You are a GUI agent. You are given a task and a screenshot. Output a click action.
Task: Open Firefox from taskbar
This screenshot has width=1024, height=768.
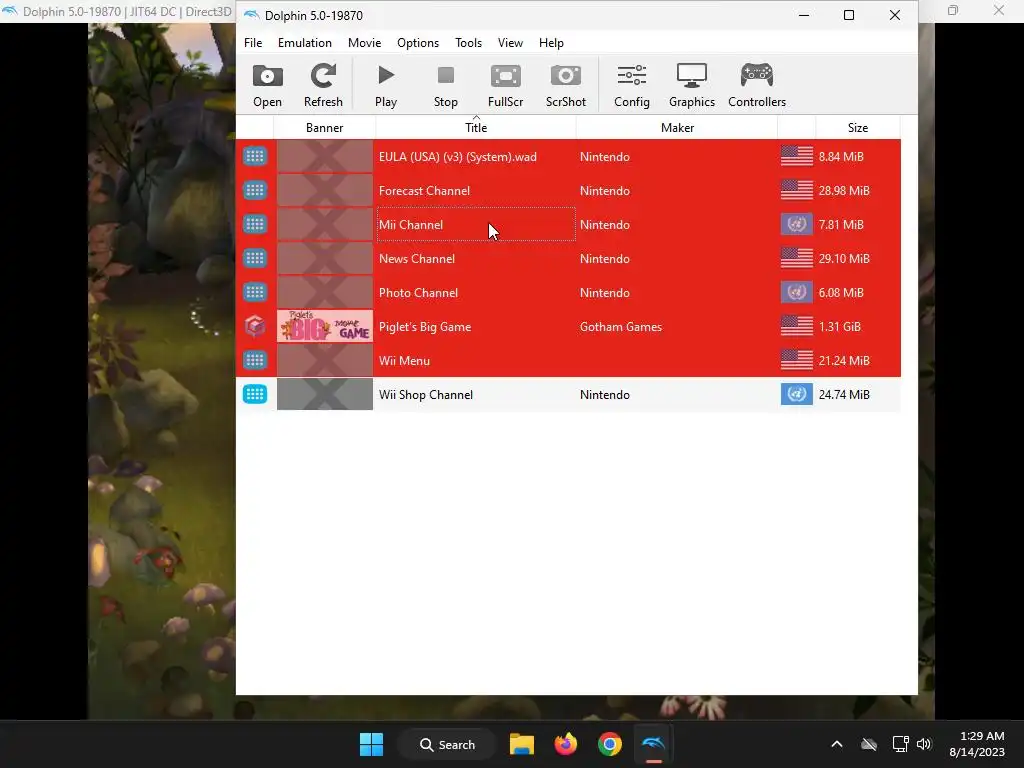point(566,744)
